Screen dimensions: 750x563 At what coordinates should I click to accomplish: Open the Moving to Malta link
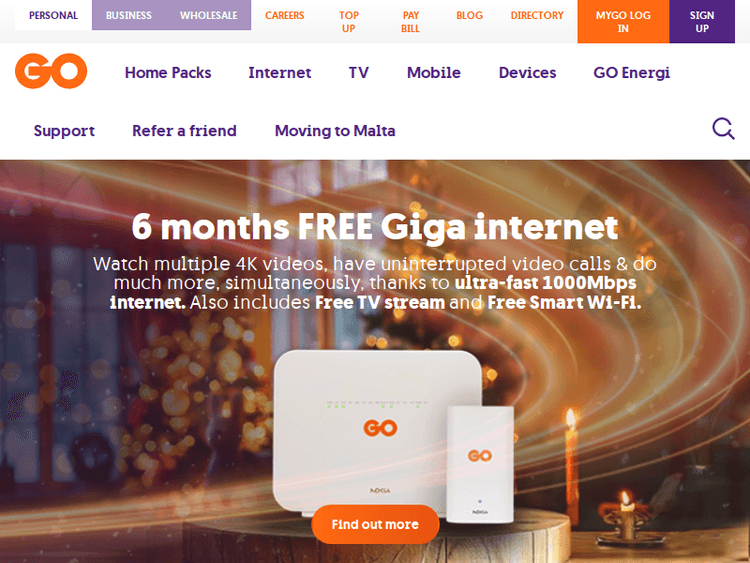point(335,131)
